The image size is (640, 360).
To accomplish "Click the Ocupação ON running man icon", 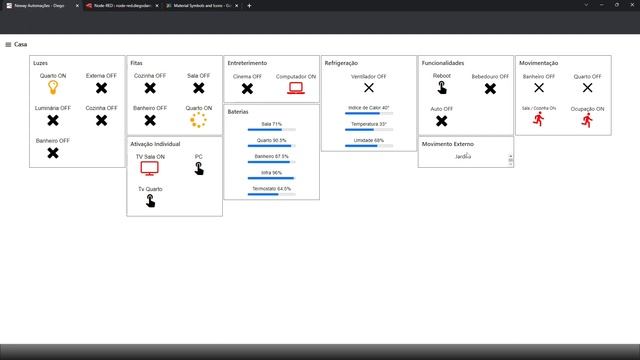I will tap(587, 120).
